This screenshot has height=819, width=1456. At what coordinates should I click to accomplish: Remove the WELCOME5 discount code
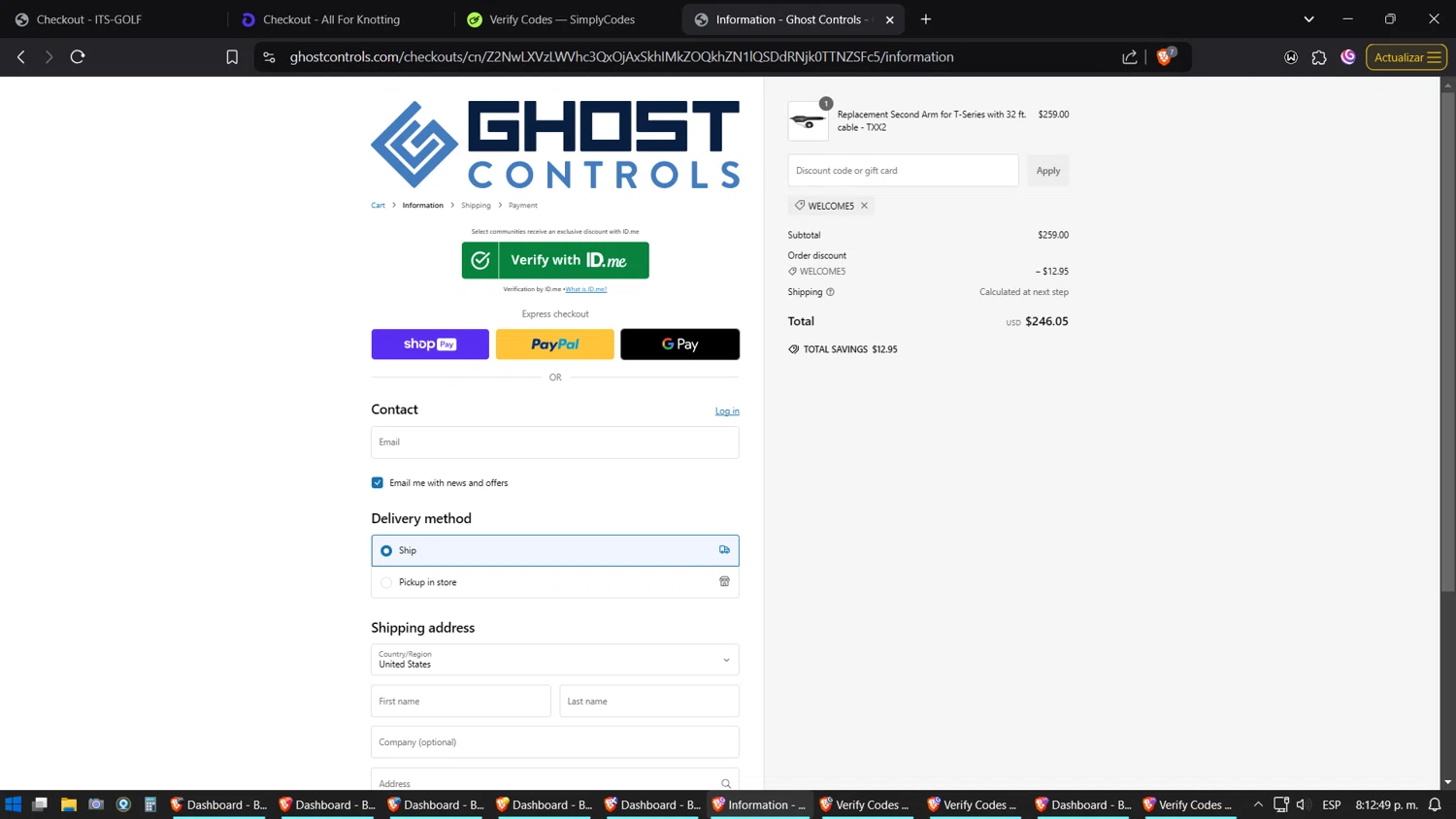(864, 206)
